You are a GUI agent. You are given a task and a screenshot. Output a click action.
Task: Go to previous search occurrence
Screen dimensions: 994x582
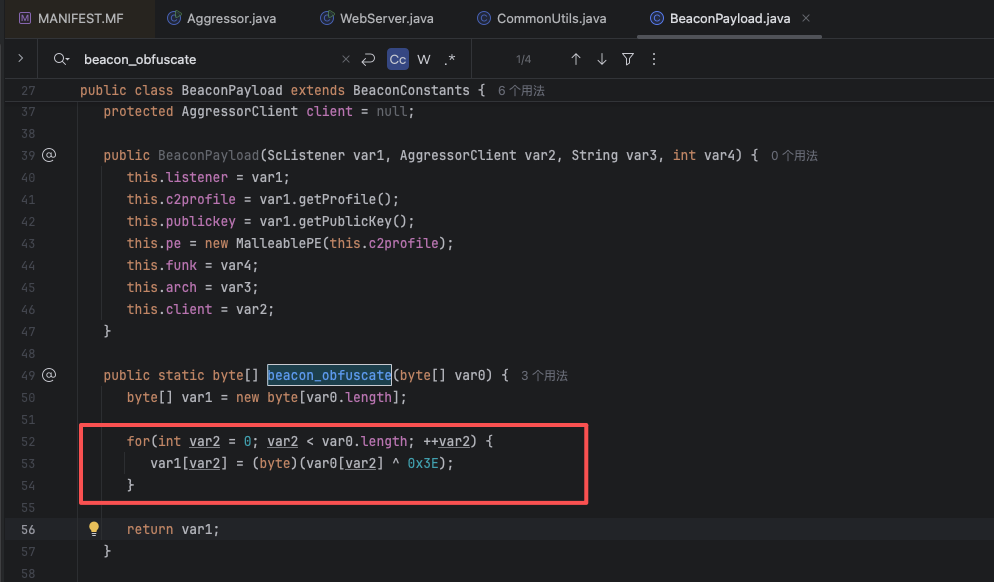576,60
